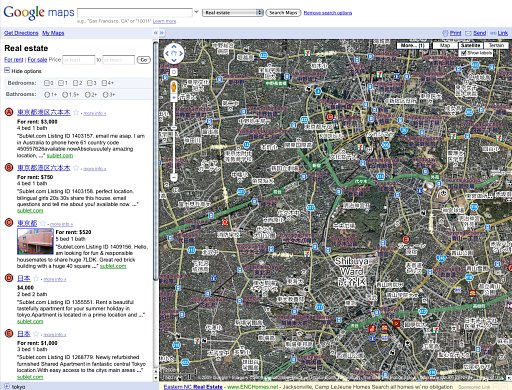This screenshot has width=512, height=390.
Task: Switch to Map view
Action: 445,45
